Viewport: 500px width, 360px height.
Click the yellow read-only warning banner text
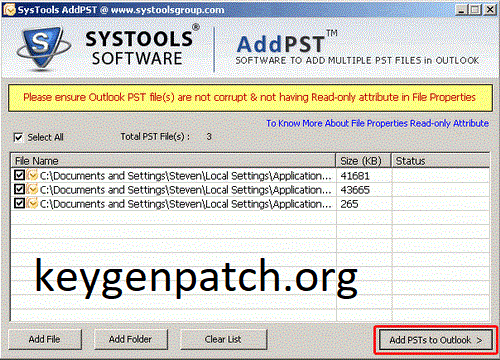coord(249,97)
